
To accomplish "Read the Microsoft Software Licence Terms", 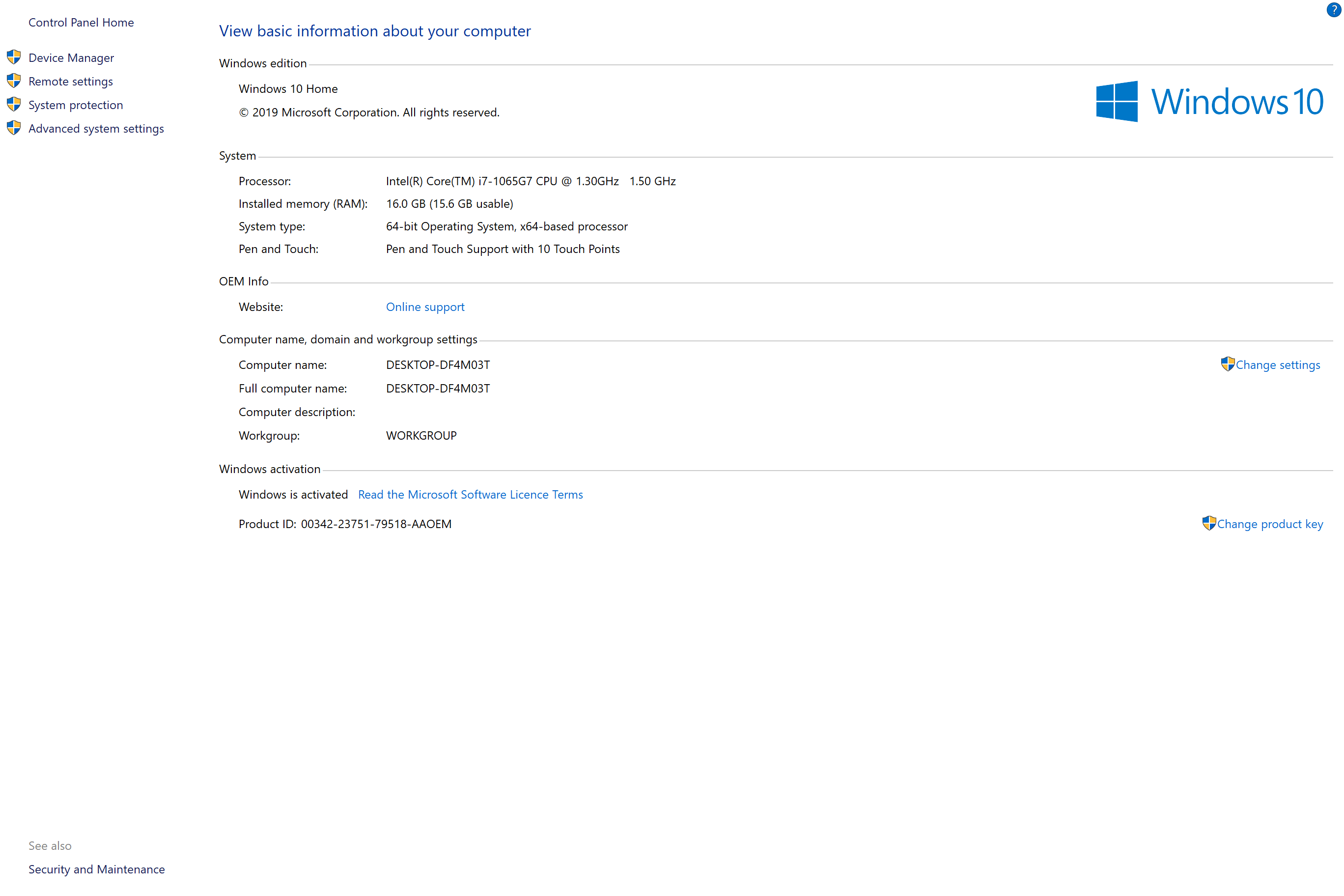I will pos(470,495).
